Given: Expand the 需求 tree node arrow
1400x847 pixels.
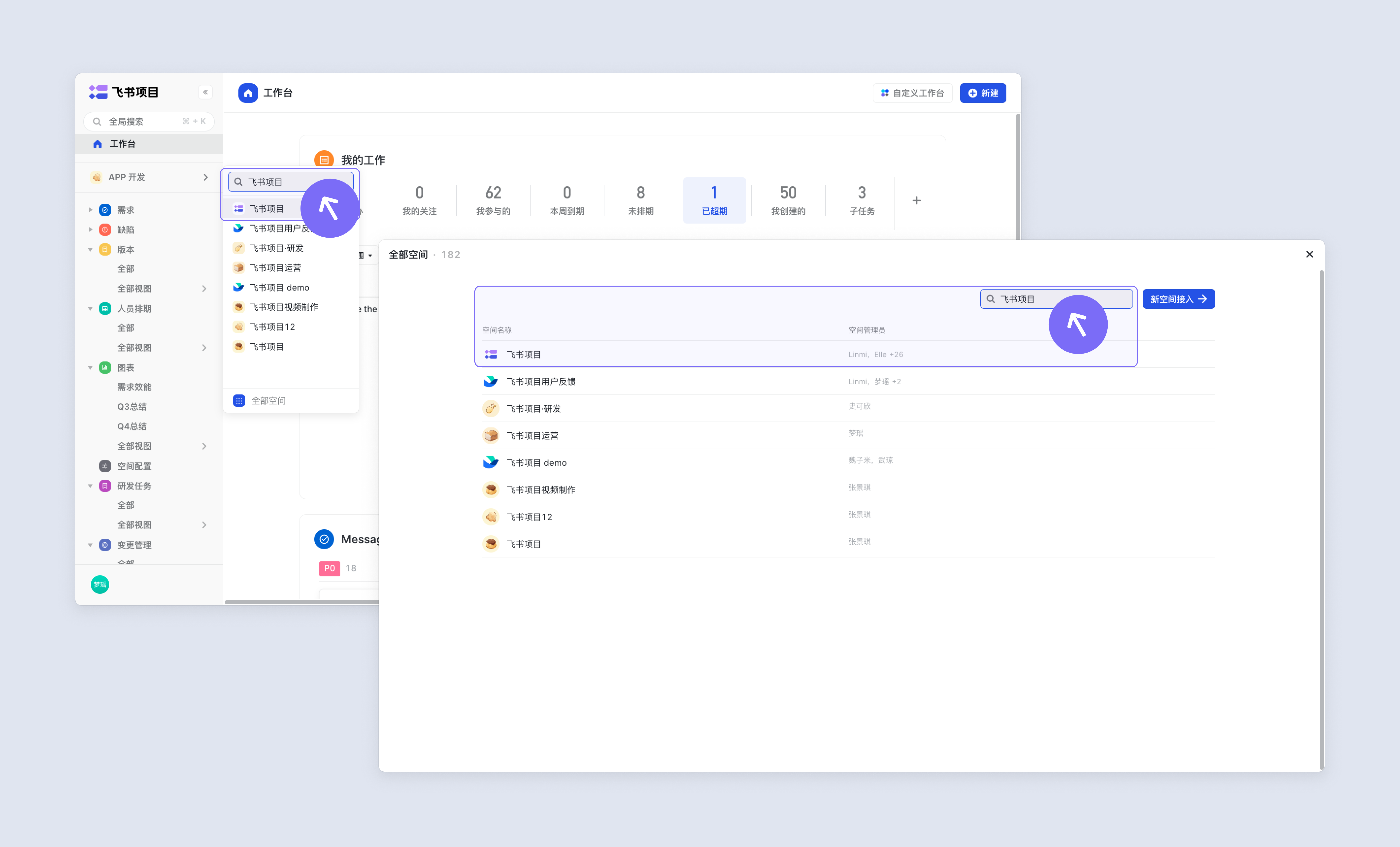Looking at the screenshot, I should (x=90, y=210).
